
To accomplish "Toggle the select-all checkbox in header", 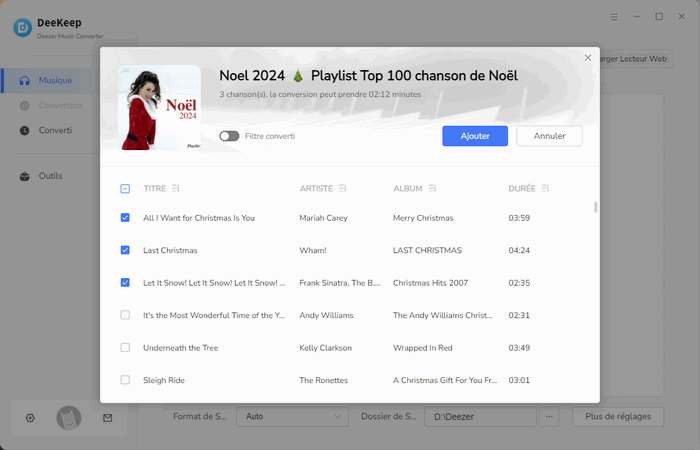I will coord(125,188).
